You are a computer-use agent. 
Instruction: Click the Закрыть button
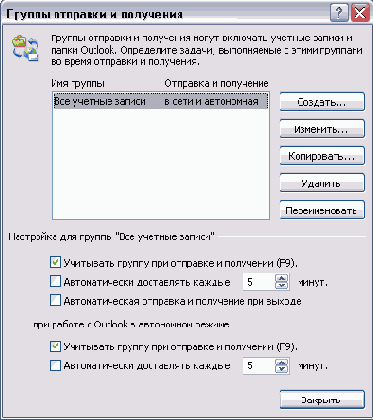tap(322, 399)
